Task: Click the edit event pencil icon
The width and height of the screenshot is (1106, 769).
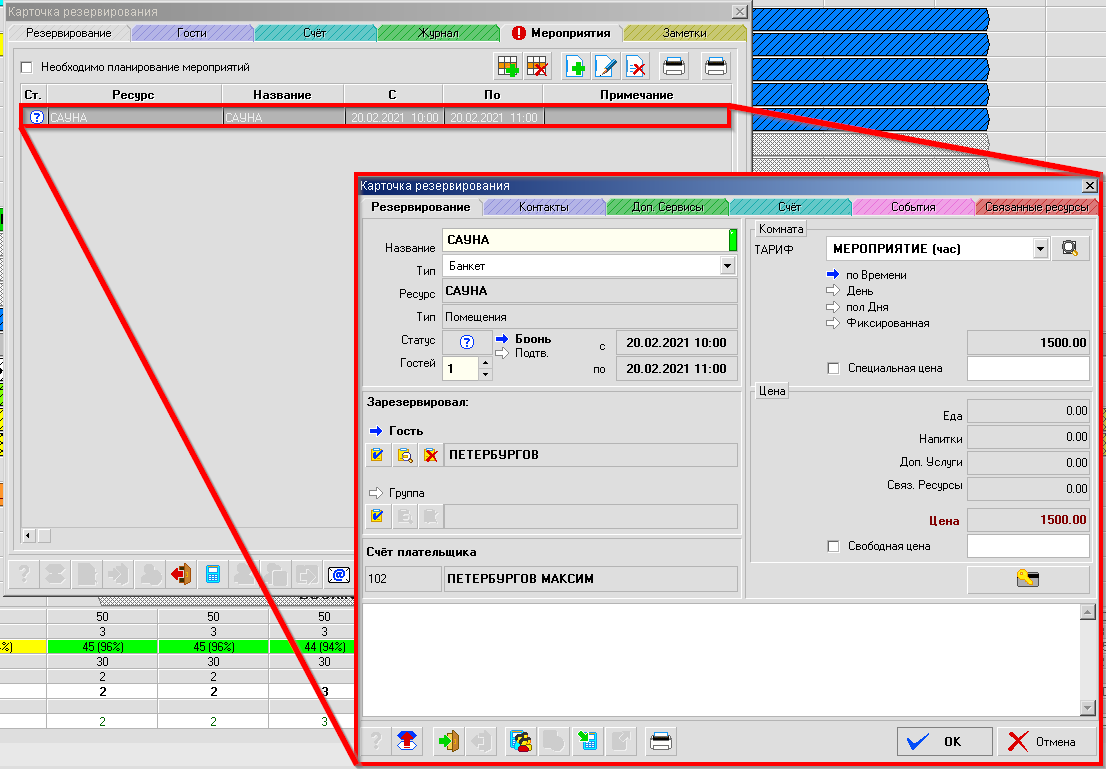Action: click(x=605, y=67)
